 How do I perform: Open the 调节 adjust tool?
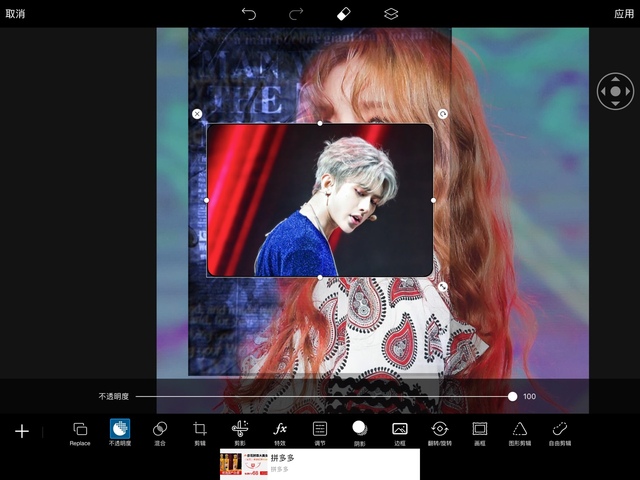[320, 429]
